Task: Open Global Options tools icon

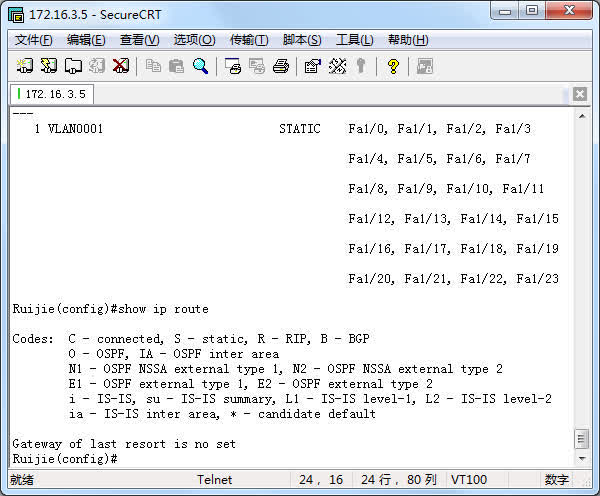Action: click(337, 66)
